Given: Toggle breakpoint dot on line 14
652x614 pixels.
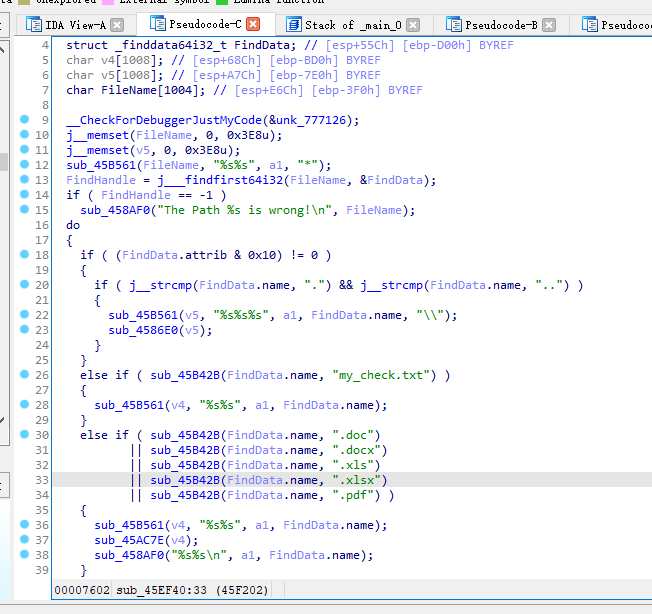Looking at the screenshot, I should [25, 194].
